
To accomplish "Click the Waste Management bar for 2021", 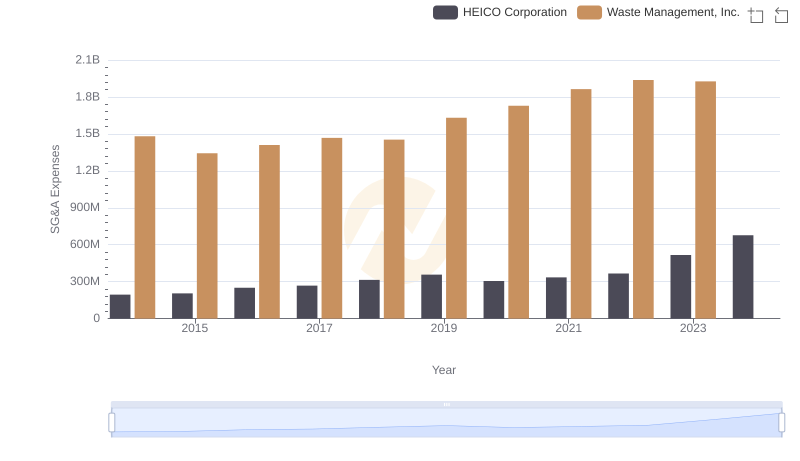I will coord(581,204).
